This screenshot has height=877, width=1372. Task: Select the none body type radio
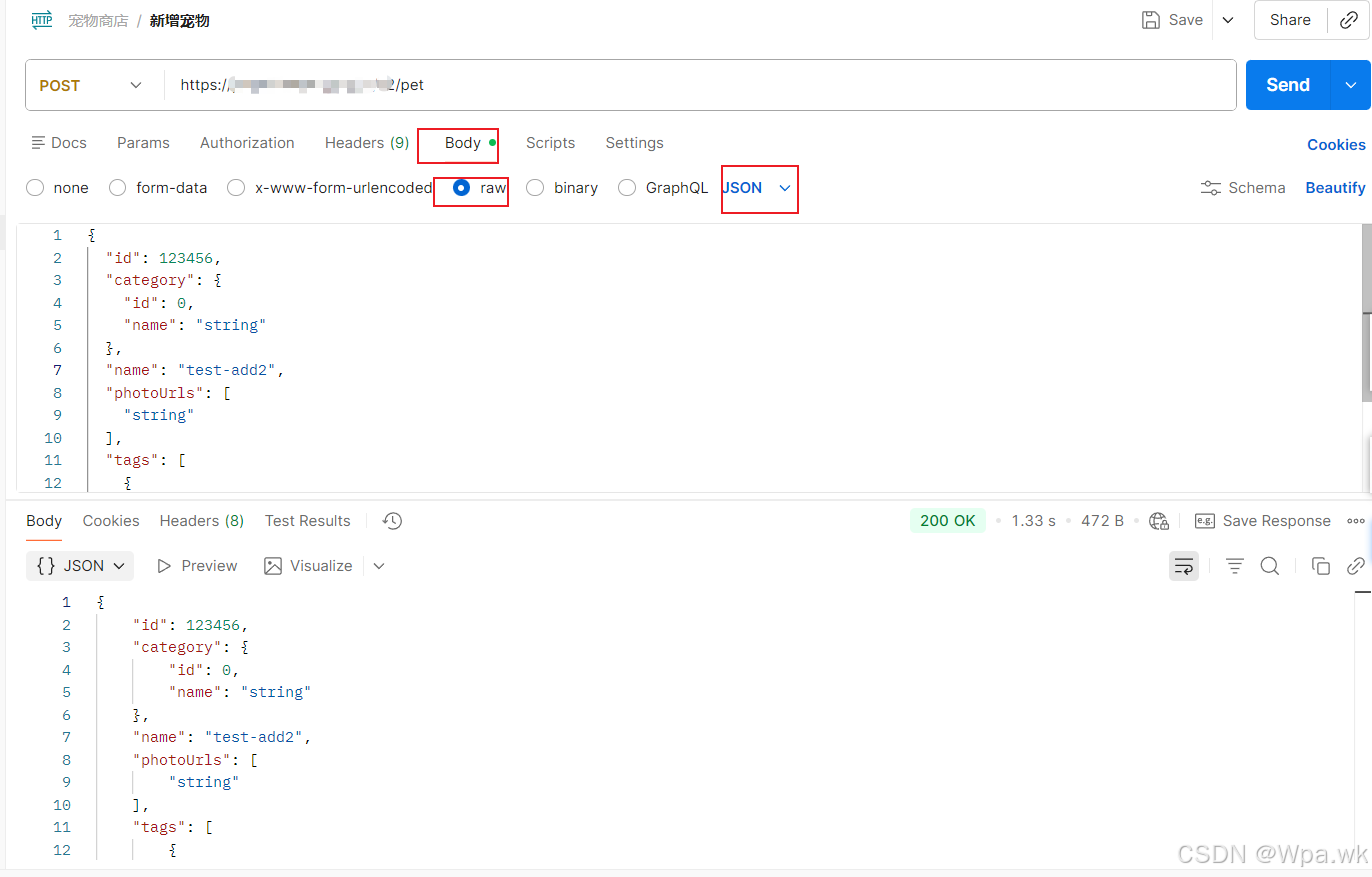point(35,187)
